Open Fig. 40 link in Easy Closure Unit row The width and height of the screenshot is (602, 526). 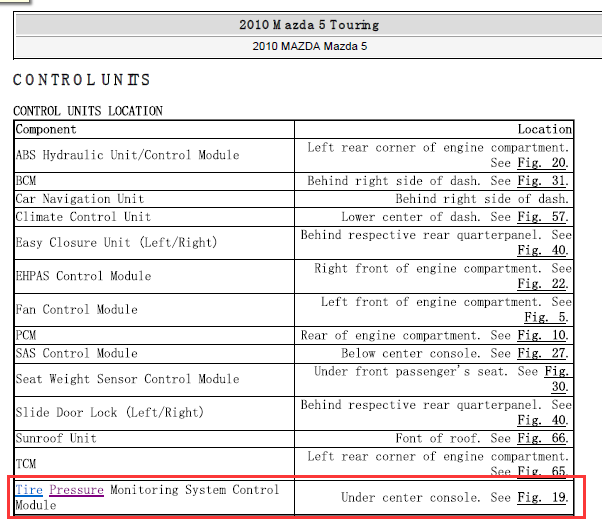[x=542, y=250]
